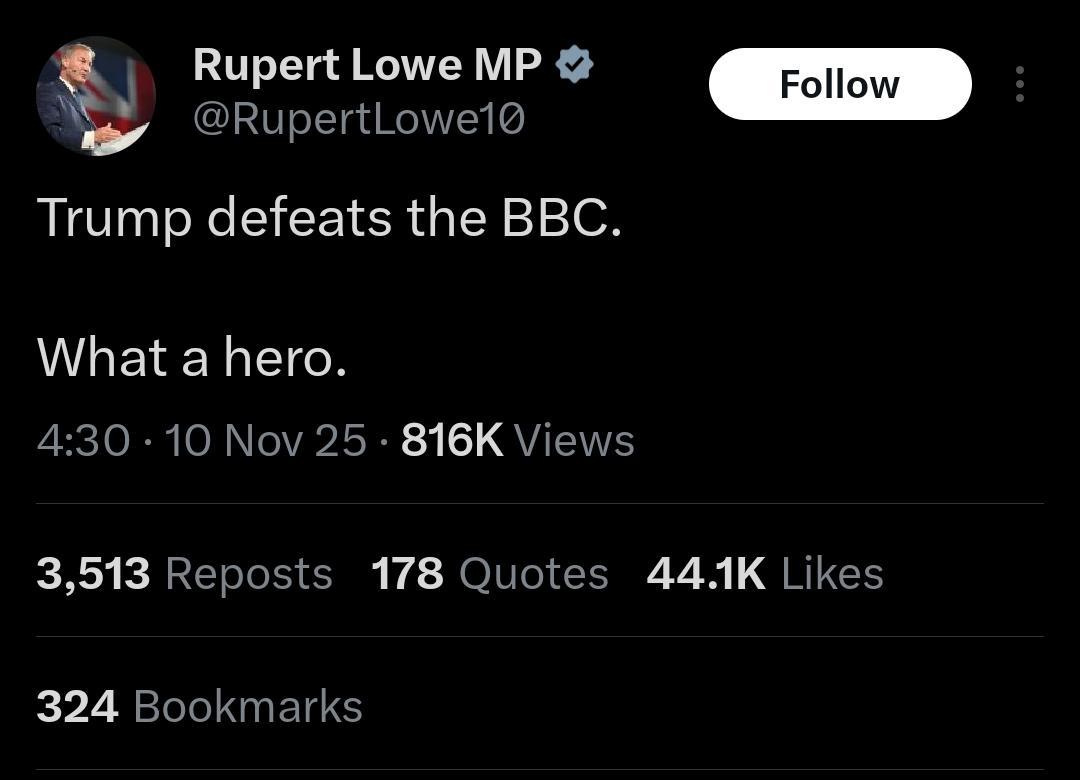Click the 3,513 repost count number
Image resolution: width=1080 pixels, height=780 pixels.
pos(93,574)
